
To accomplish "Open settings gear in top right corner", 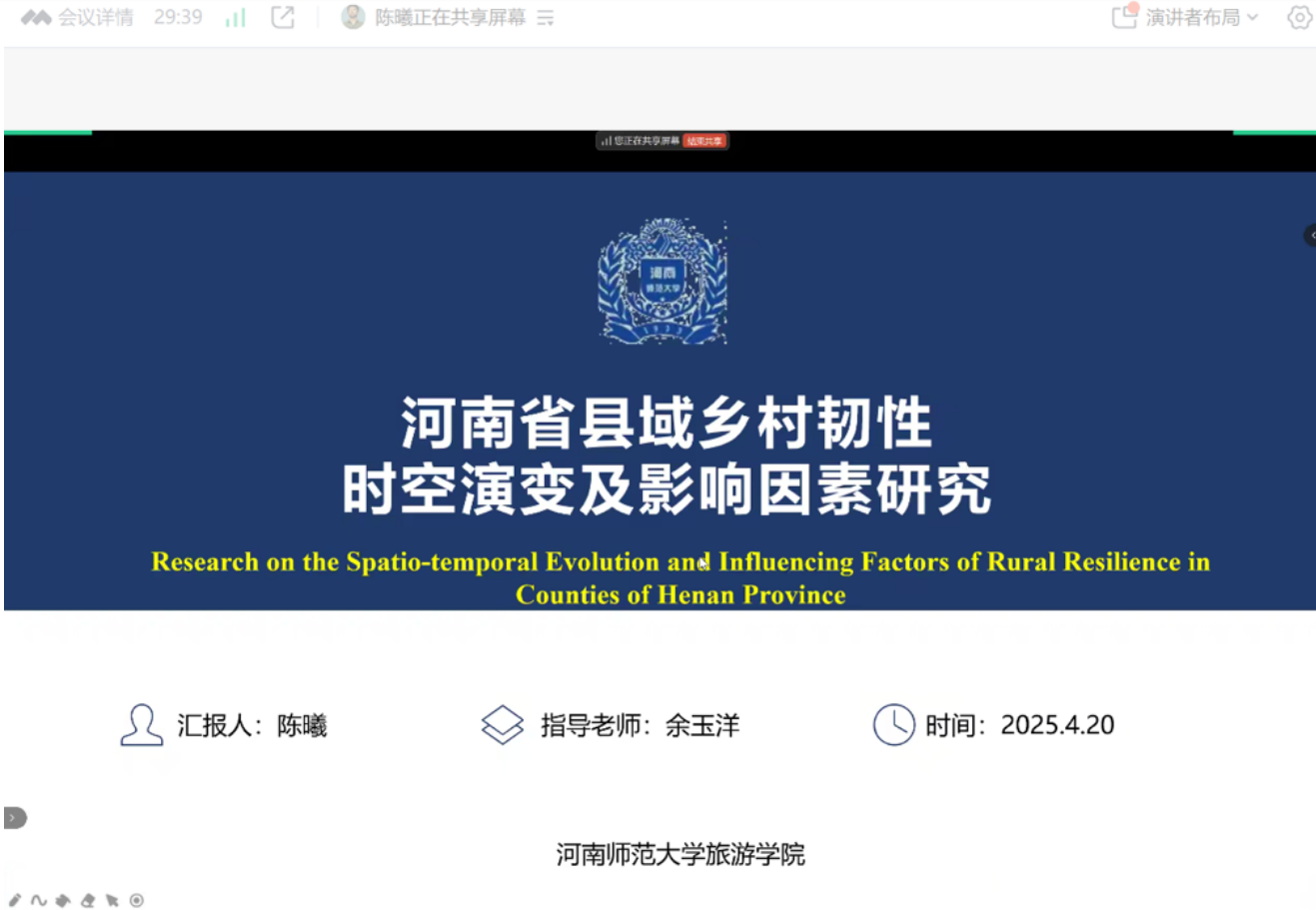I will 1299,17.
